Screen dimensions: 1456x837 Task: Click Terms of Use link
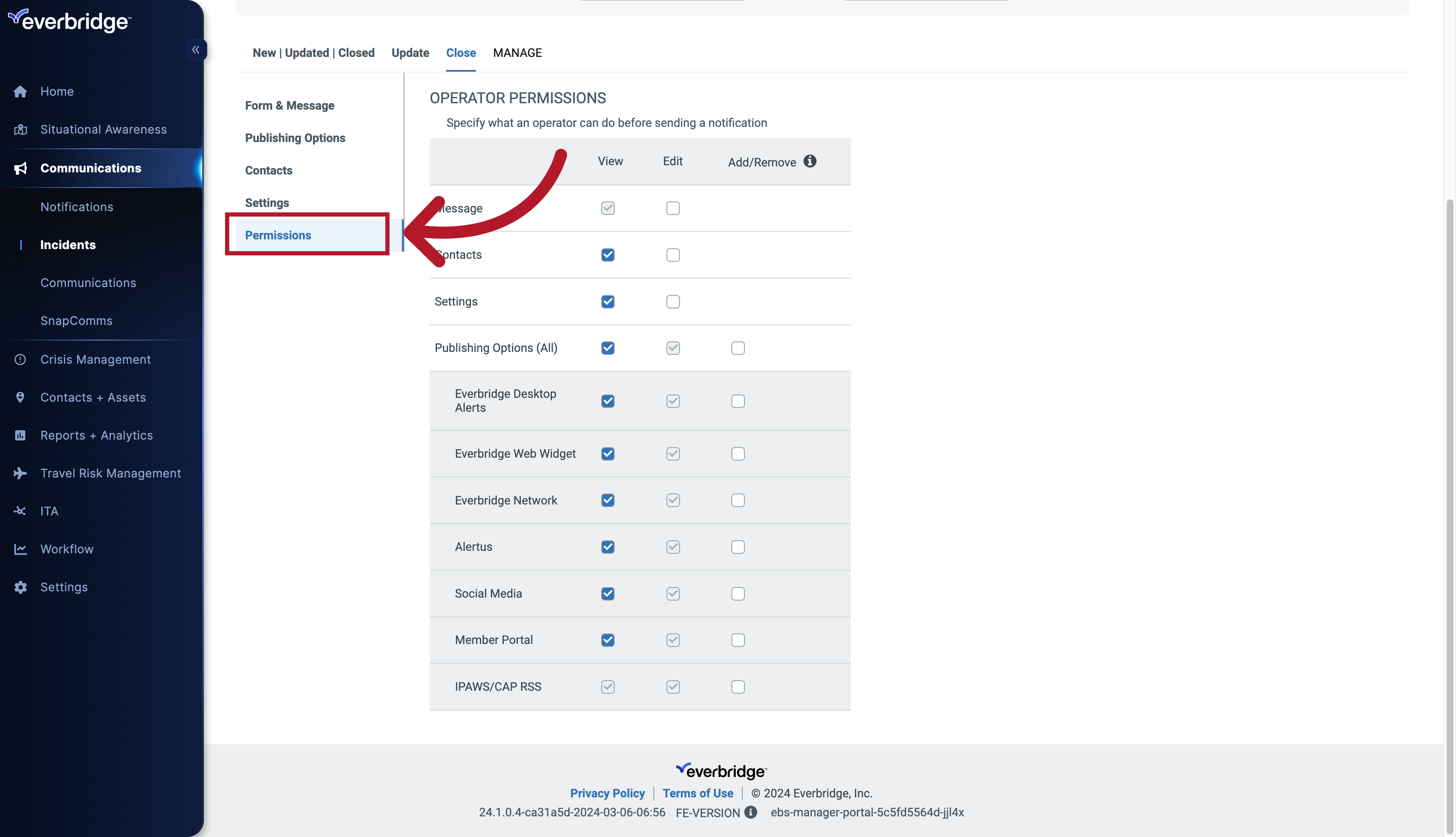coord(697,791)
